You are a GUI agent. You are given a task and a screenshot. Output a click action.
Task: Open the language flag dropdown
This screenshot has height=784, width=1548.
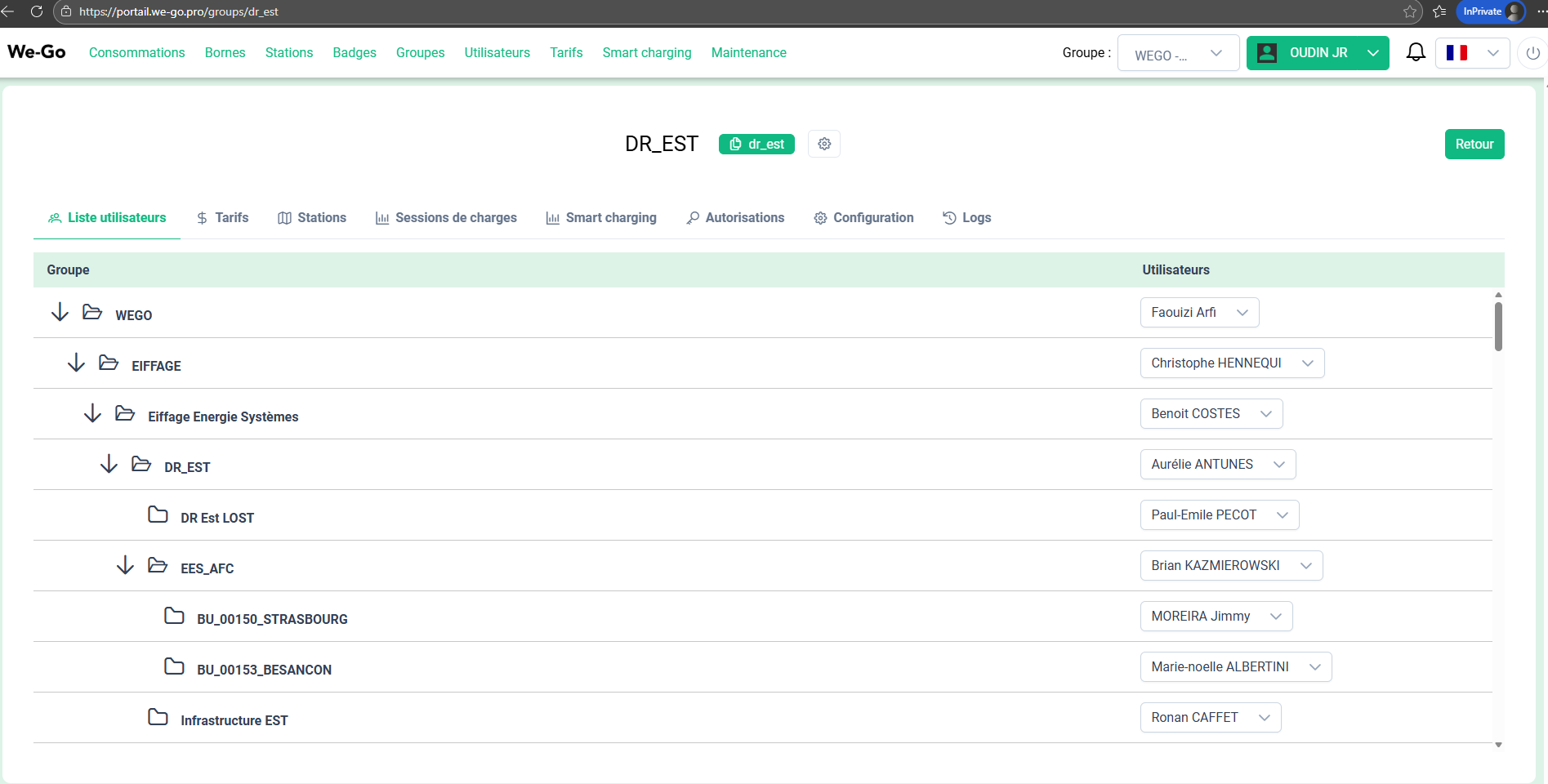(1472, 53)
